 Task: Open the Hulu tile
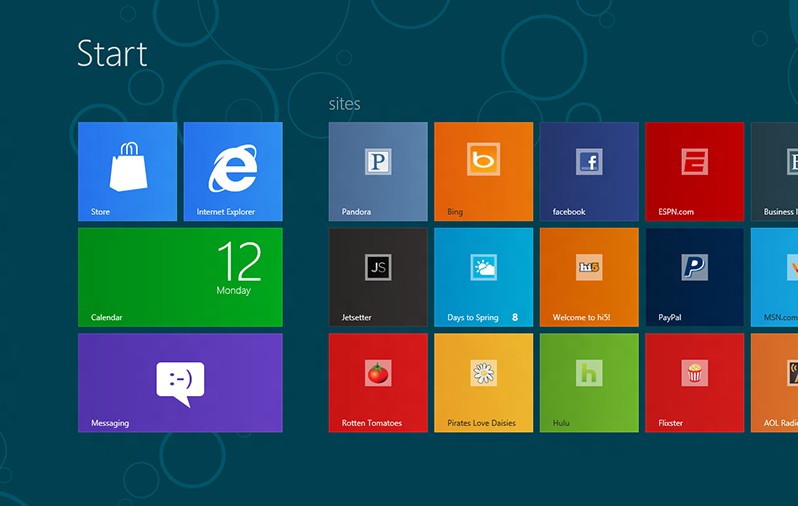(589, 383)
